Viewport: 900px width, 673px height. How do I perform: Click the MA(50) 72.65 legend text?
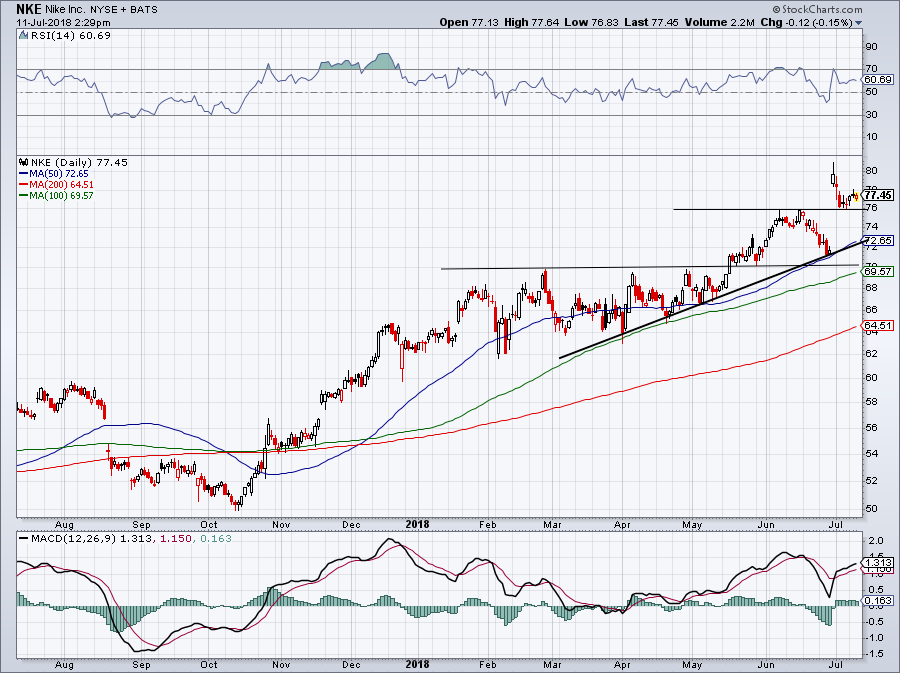tap(59, 174)
